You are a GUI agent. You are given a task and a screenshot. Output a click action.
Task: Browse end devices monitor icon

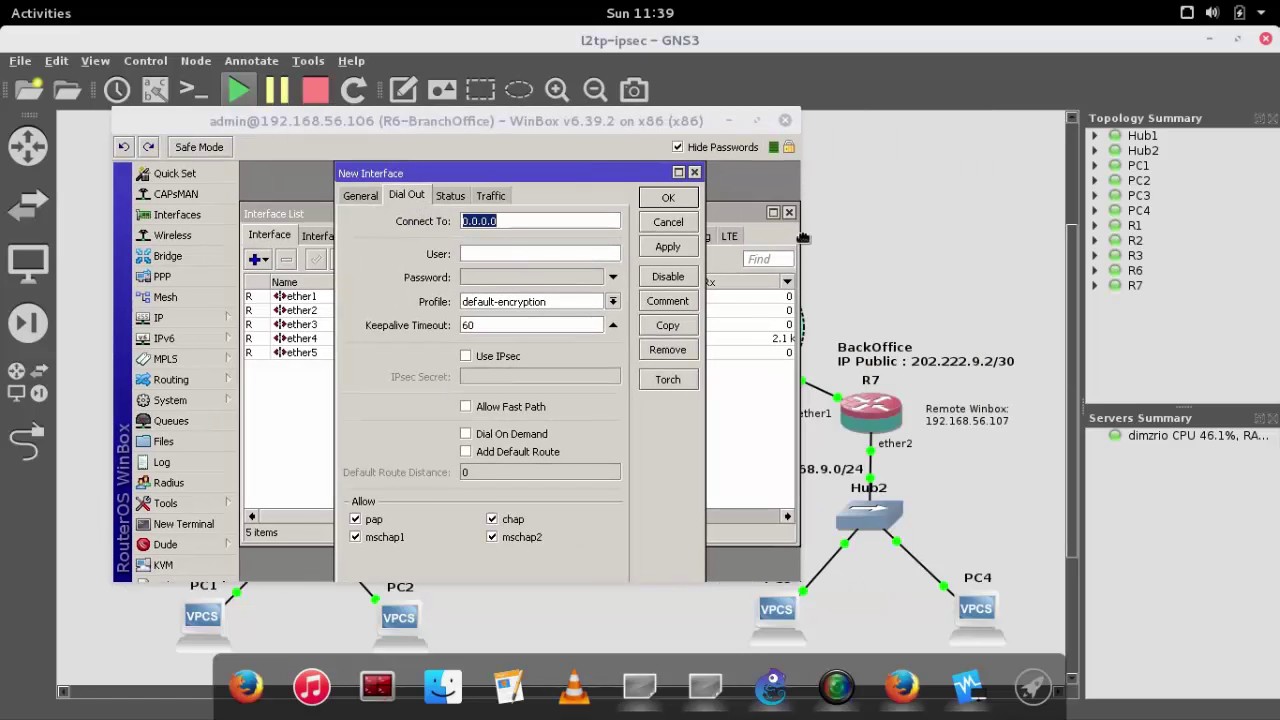click(28, 264)
